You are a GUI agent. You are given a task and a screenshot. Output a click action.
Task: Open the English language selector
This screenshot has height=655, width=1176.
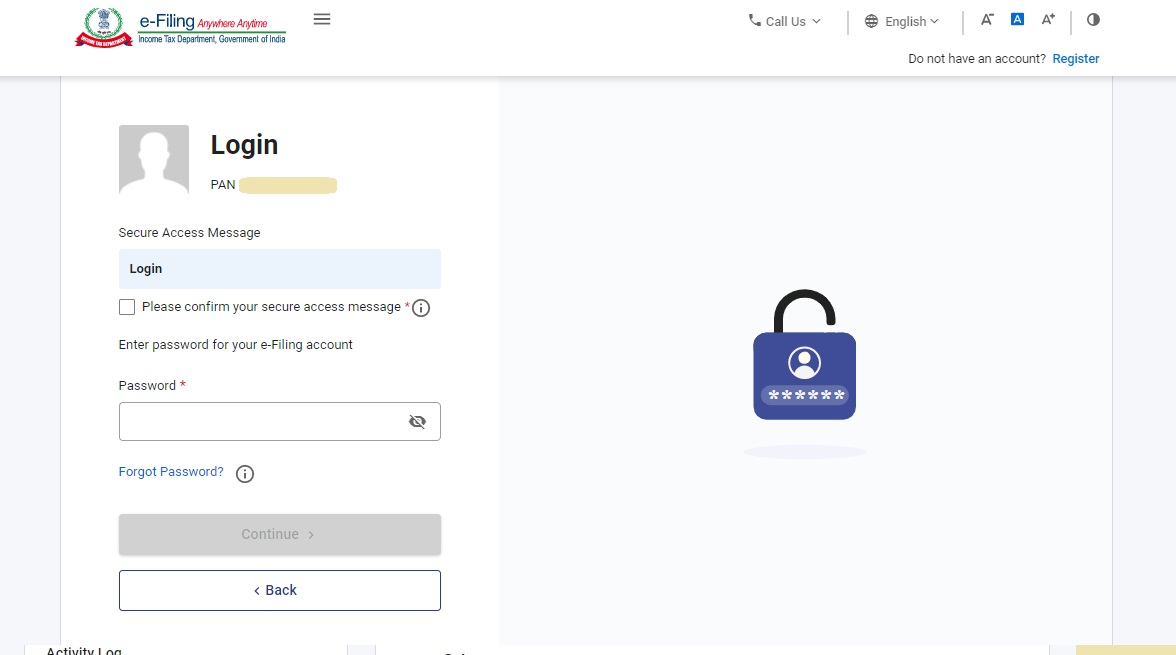coord(900,21)
